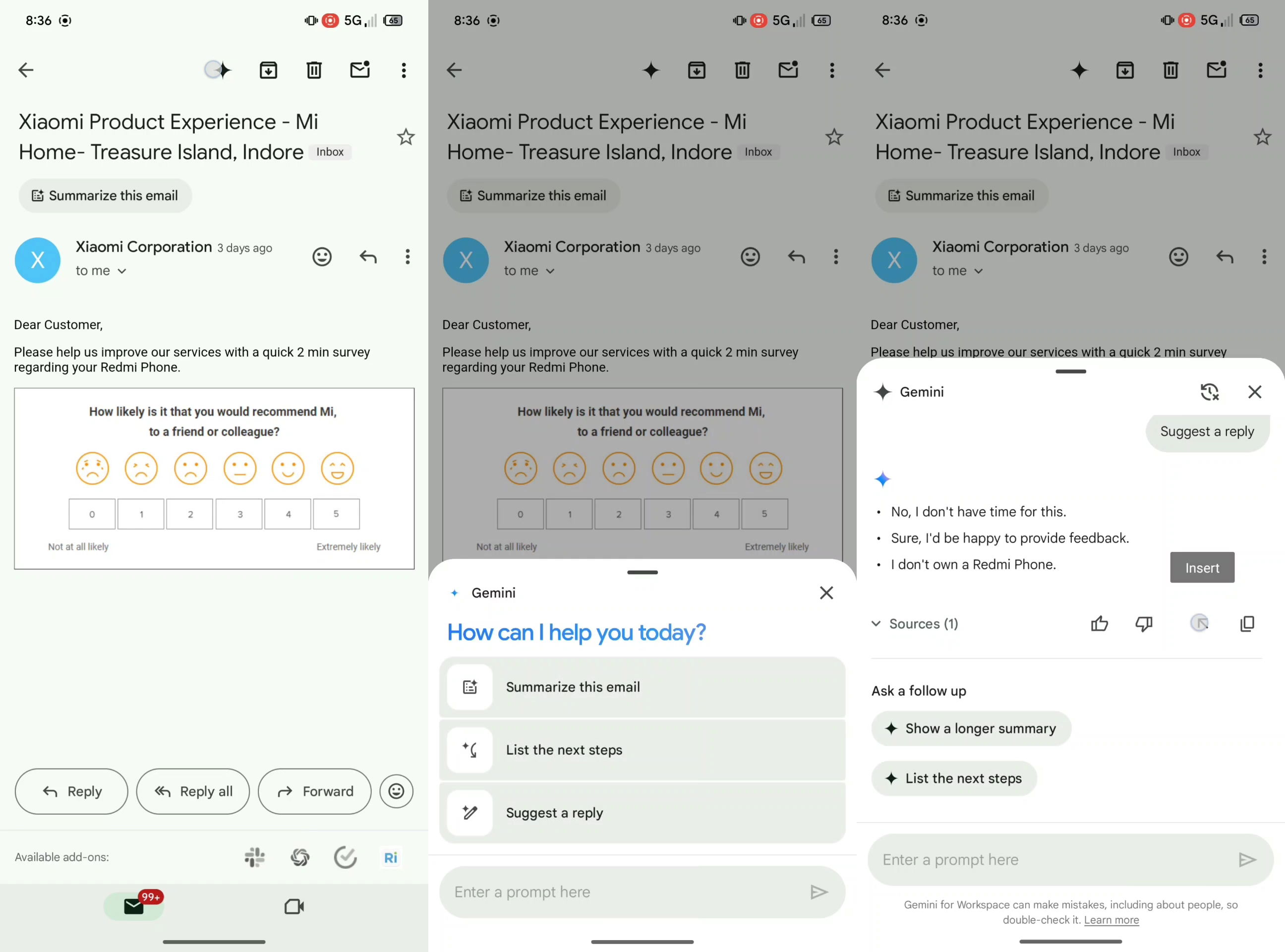The width and height of the screenshot is (1285, 952).
Task: Tap the Reply button at left screen bottom
Action: coord(71,791)
